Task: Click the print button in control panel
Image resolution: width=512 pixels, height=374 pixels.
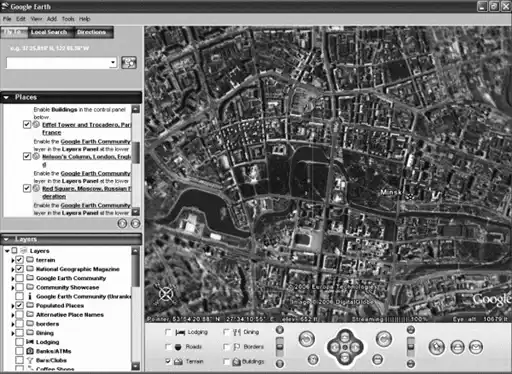Action: pyautogui.click(x=457, y=347)
